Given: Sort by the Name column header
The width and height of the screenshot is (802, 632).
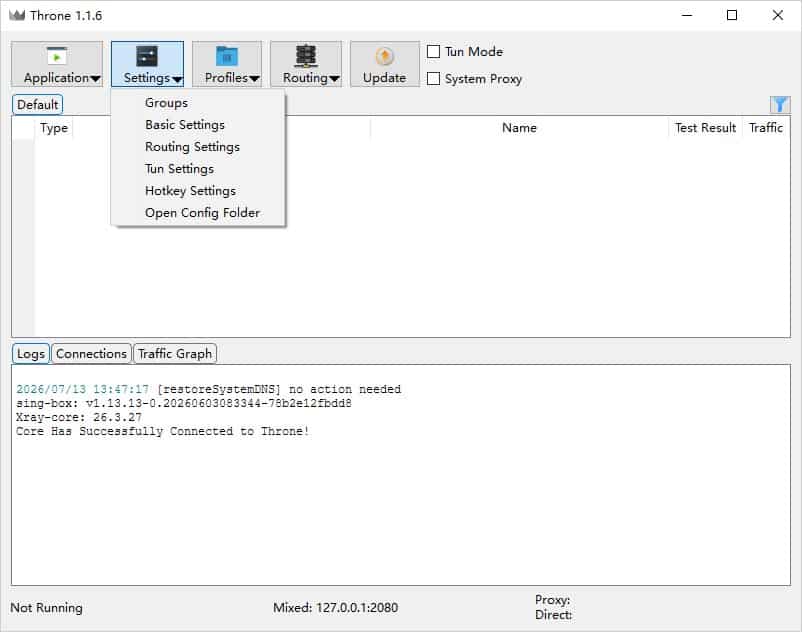Looking at the screenshot, I should (x=519, y=128).
